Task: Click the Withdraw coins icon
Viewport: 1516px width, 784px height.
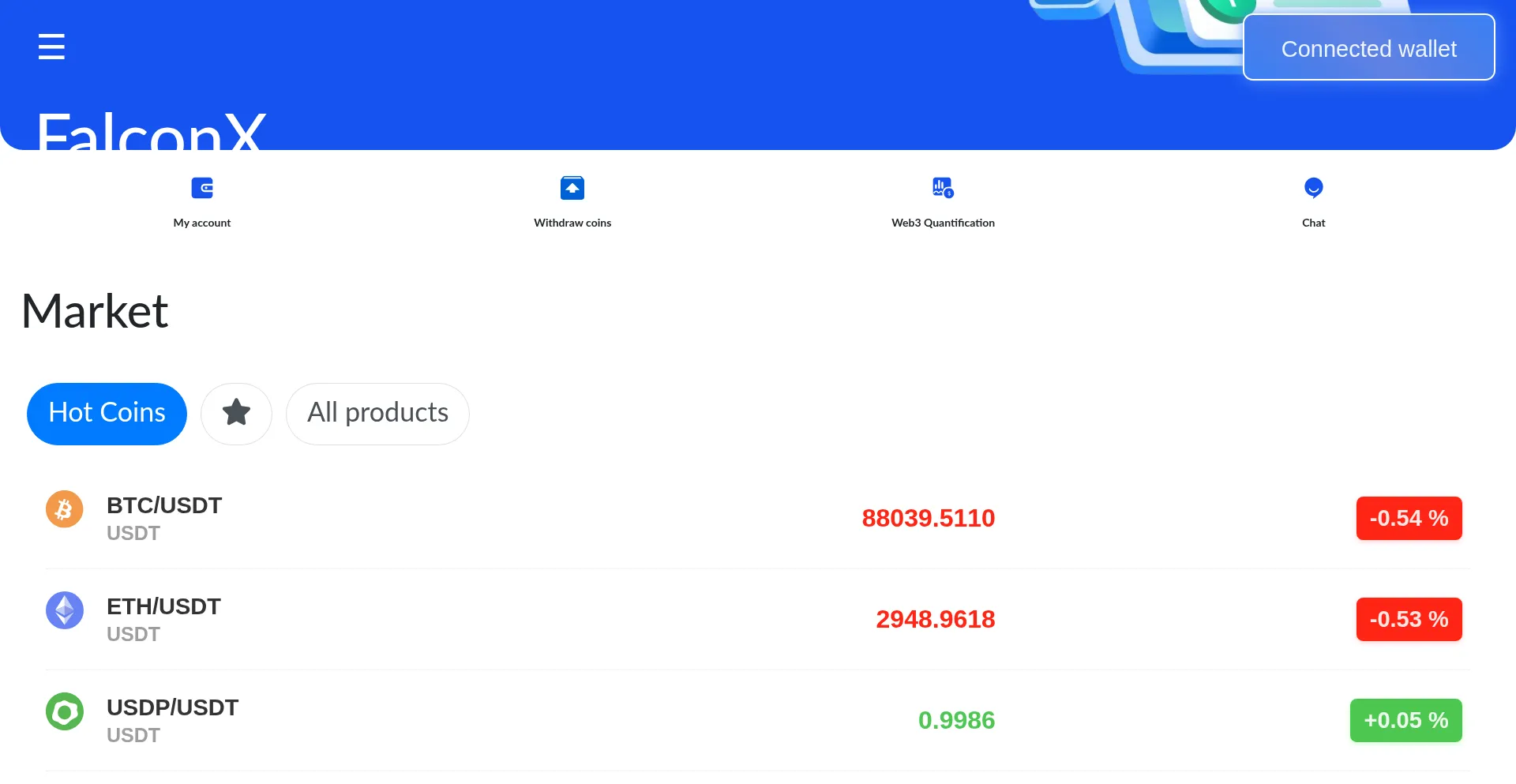Action: pos(572,188)
